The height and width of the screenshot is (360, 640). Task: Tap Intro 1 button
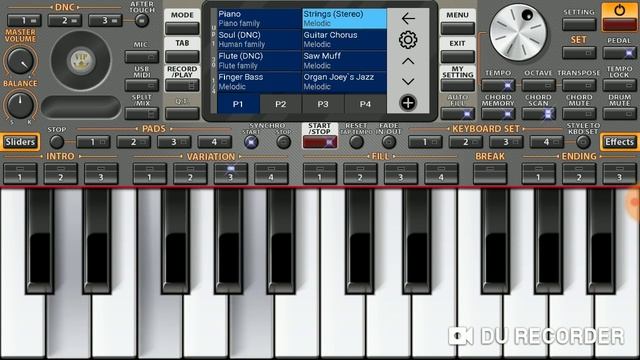point(20,173)
